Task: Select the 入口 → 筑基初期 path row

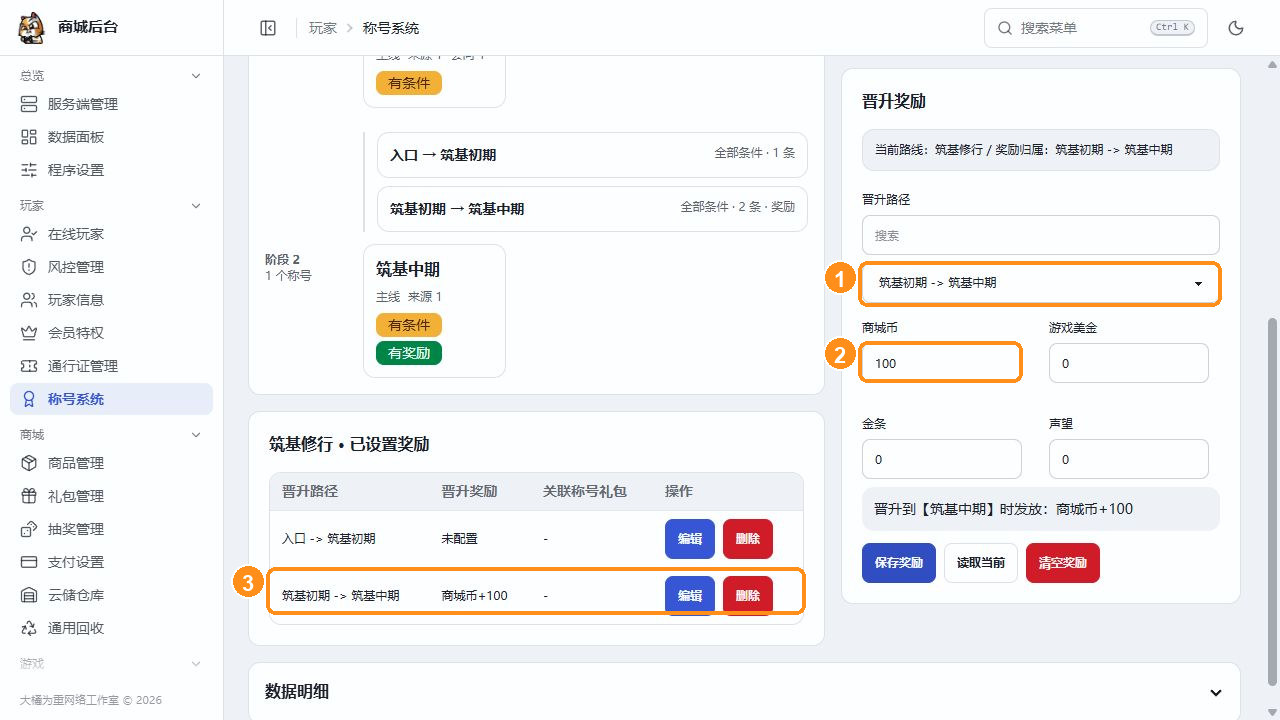Action: 591,155
